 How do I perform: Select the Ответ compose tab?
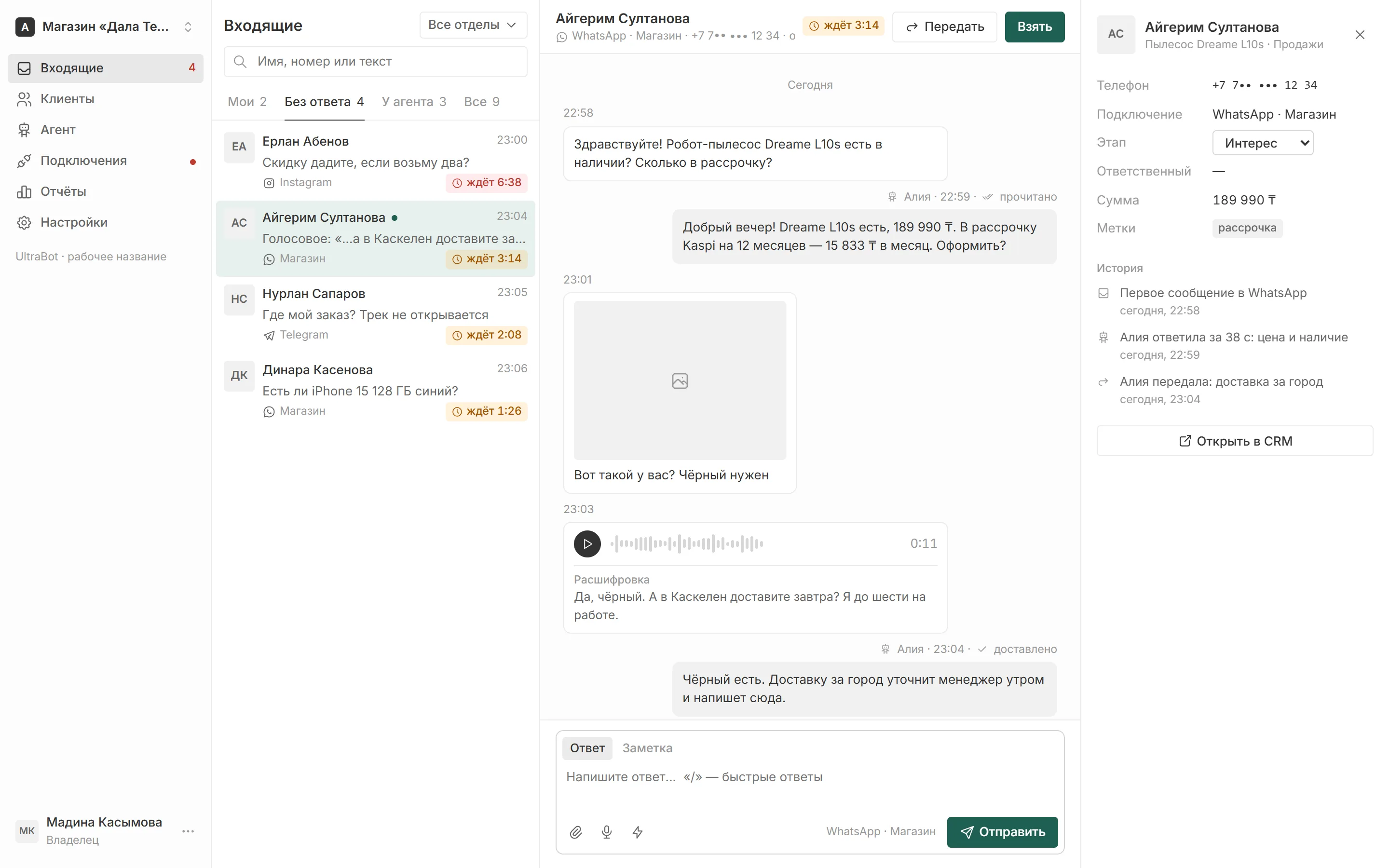tap(587, 748)
